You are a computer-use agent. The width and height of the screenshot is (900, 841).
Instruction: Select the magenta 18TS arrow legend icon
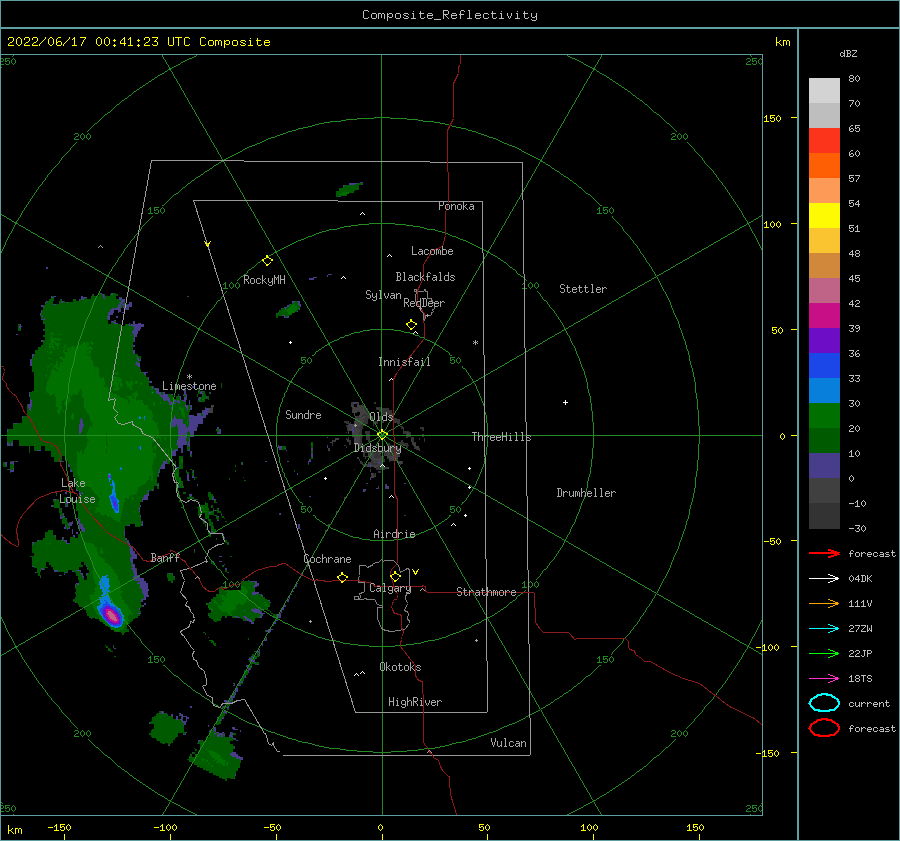(824, 679)
